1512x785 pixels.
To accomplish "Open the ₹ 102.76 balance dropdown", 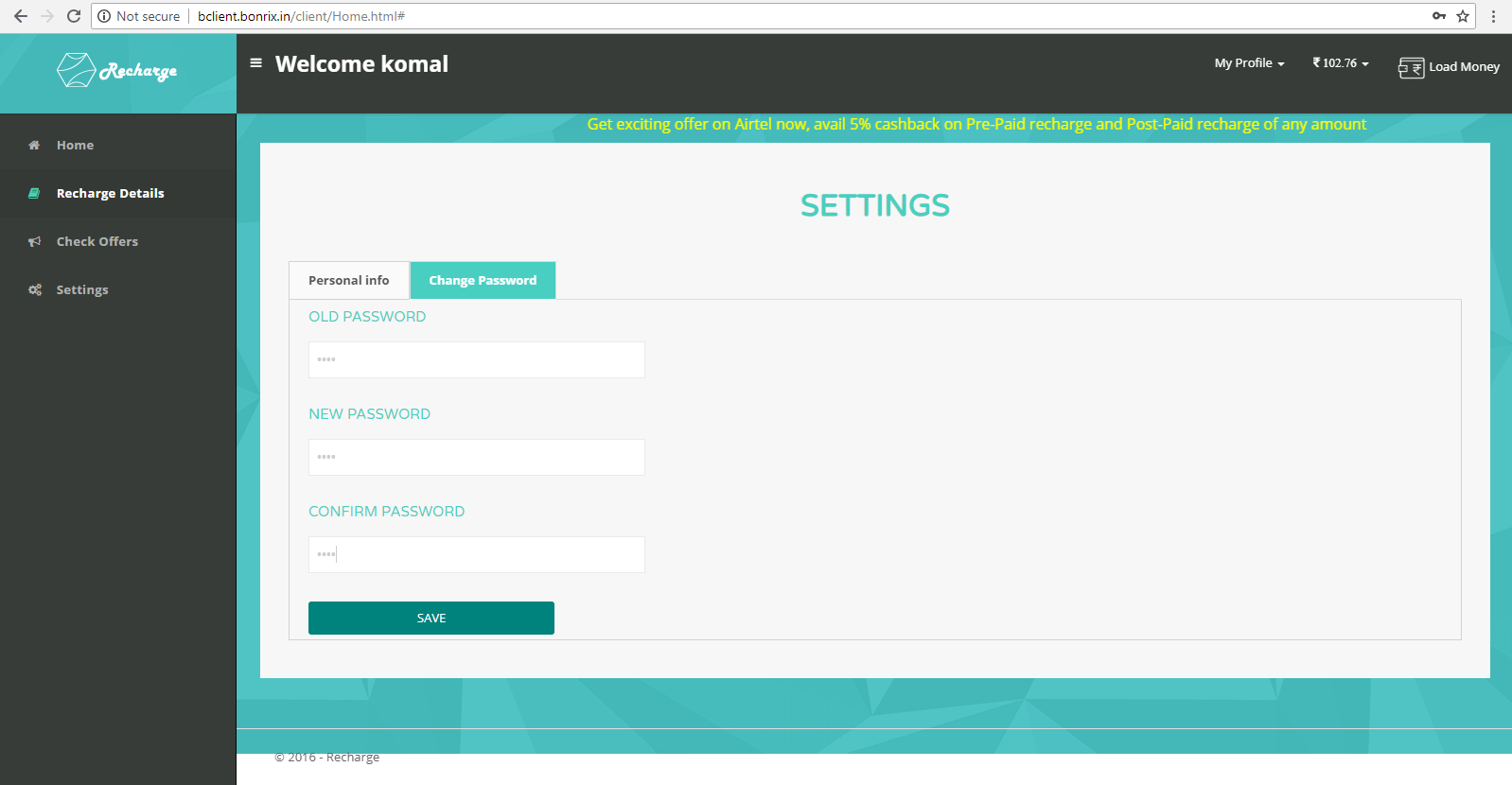I will point(1341,63).
